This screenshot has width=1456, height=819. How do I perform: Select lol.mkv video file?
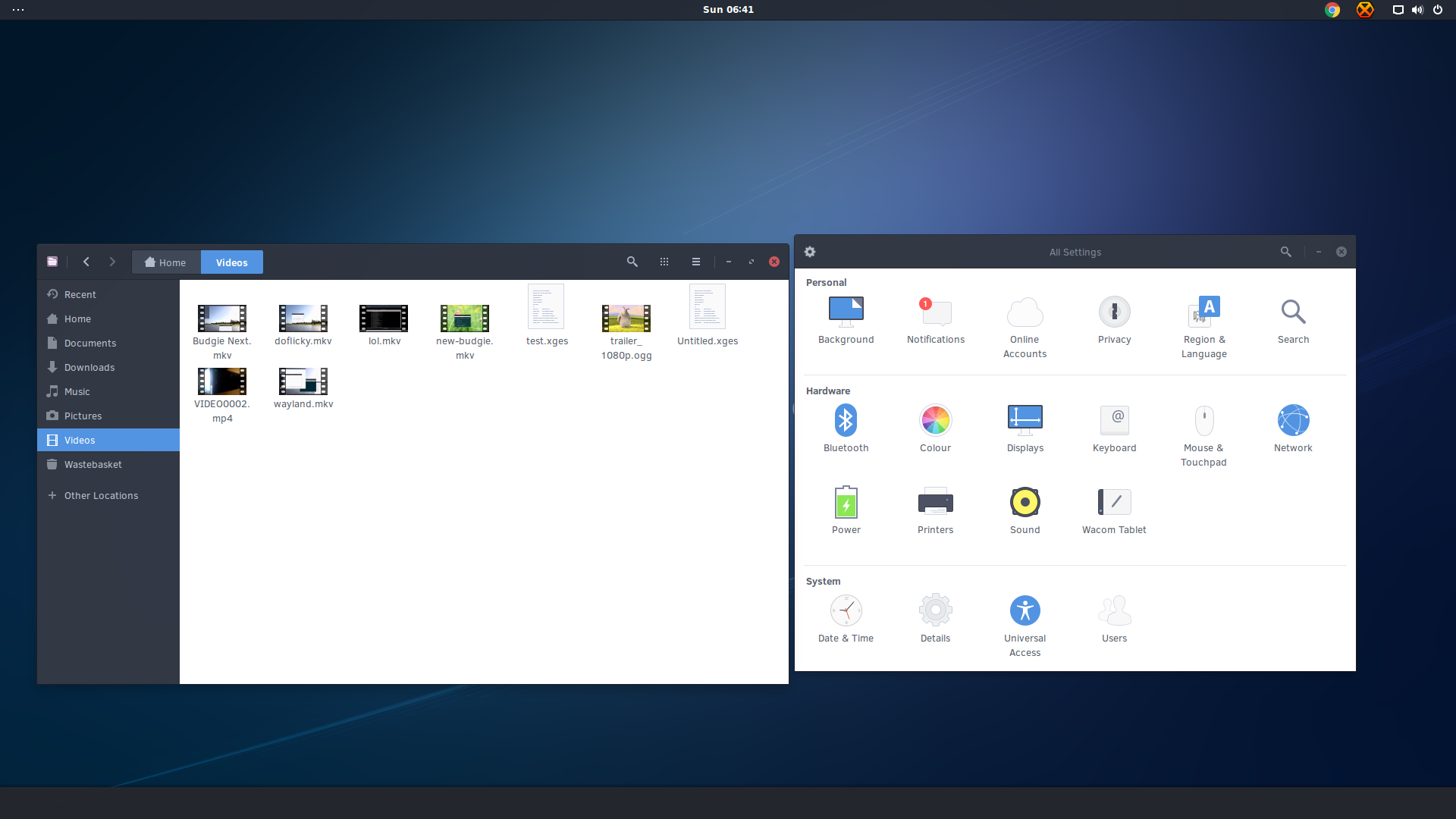384,325
